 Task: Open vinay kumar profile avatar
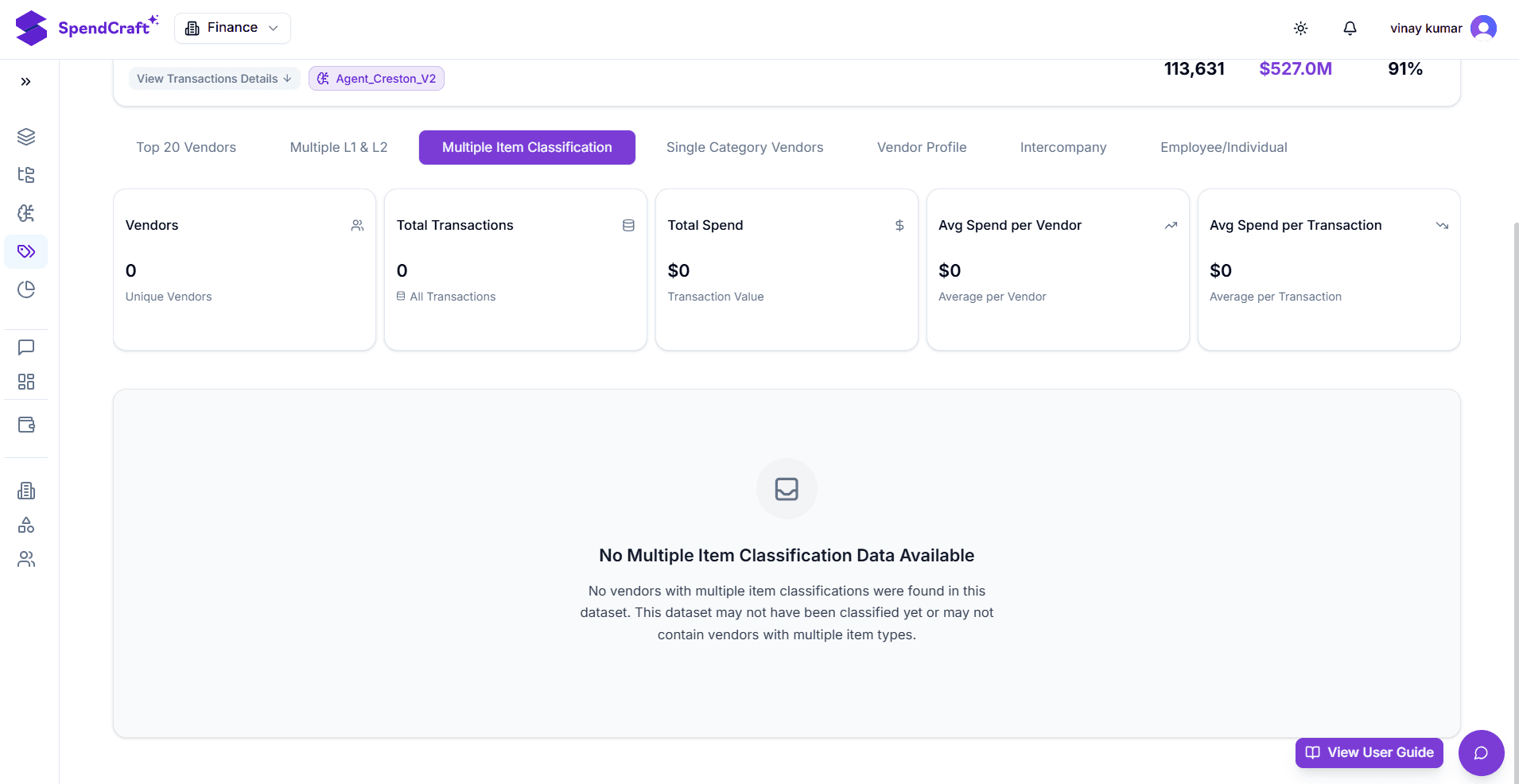coord(1483,29)
